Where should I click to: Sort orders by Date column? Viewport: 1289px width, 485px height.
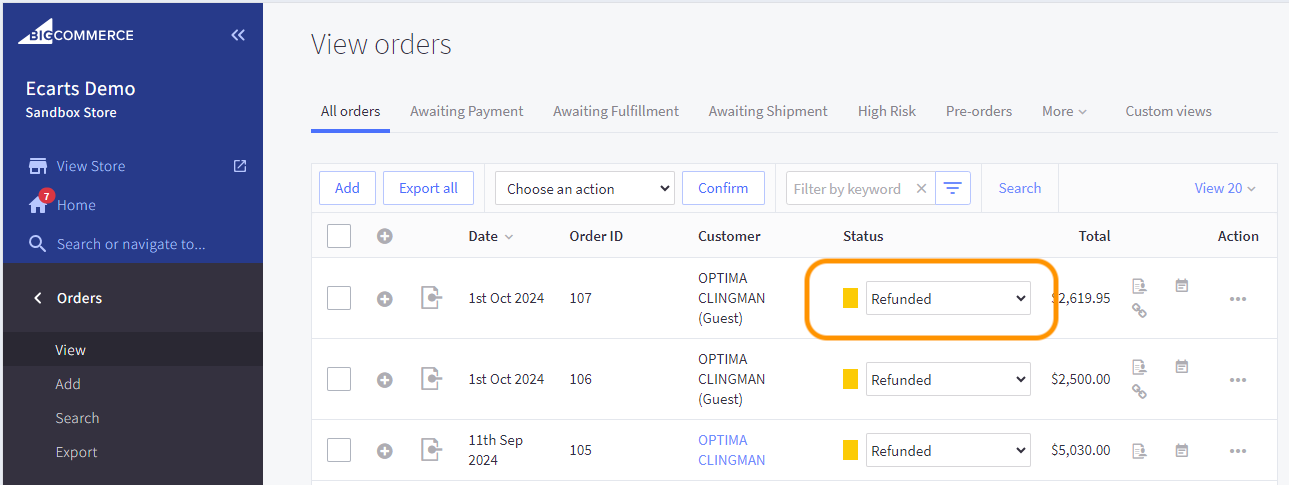click(x=490, y=236)
